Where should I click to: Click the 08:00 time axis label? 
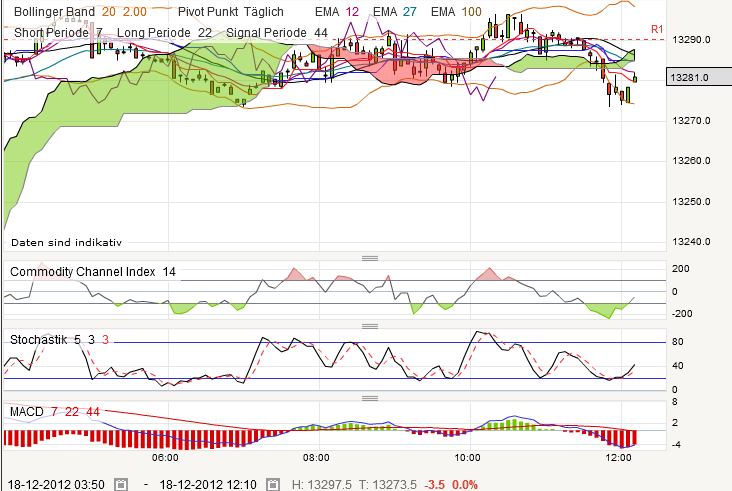(317, 457)
